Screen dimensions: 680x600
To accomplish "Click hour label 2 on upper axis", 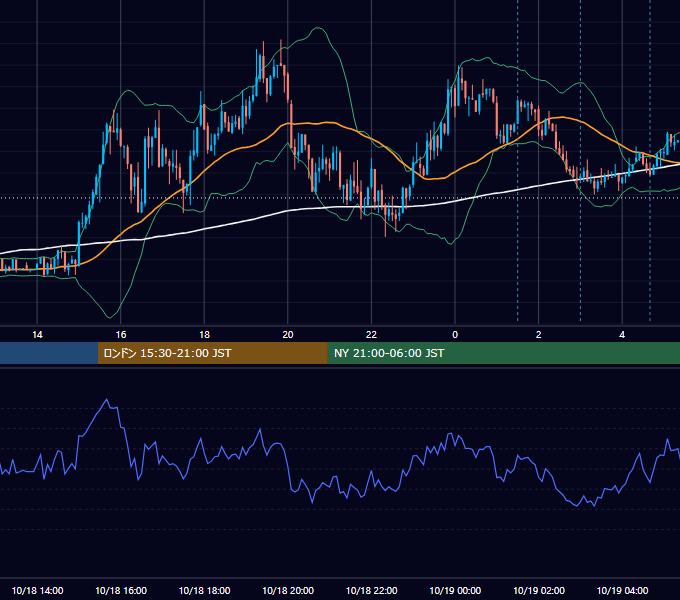I will pos(539,335).
